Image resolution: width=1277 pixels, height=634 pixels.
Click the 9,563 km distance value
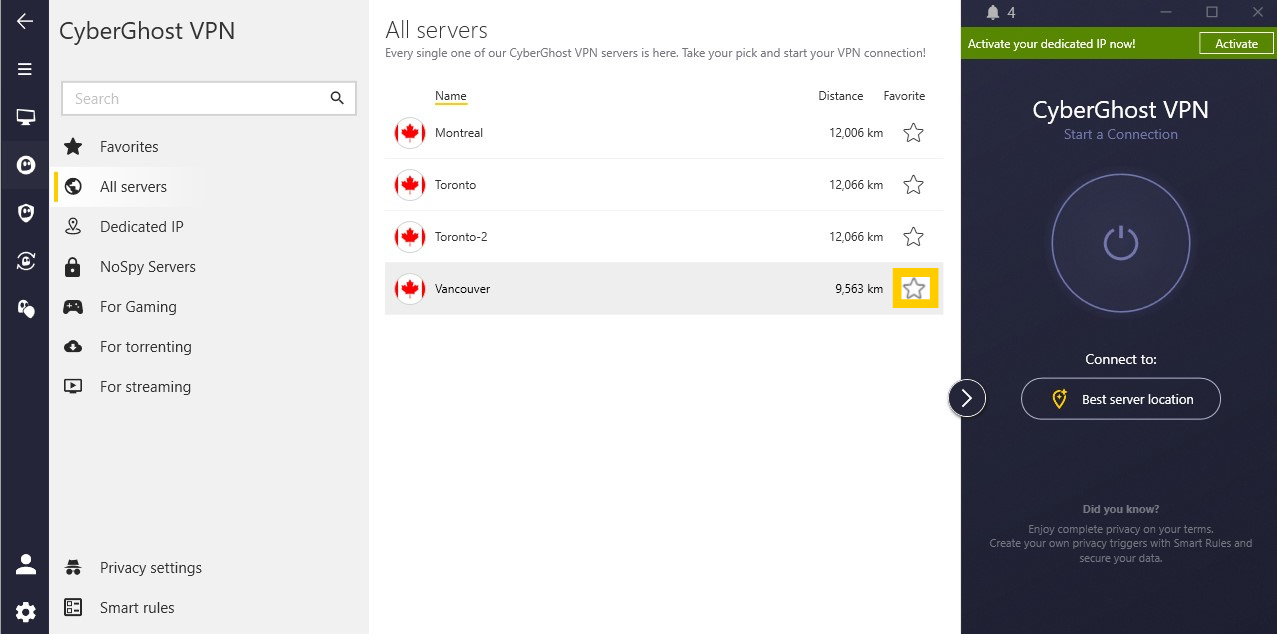(859, 289)
